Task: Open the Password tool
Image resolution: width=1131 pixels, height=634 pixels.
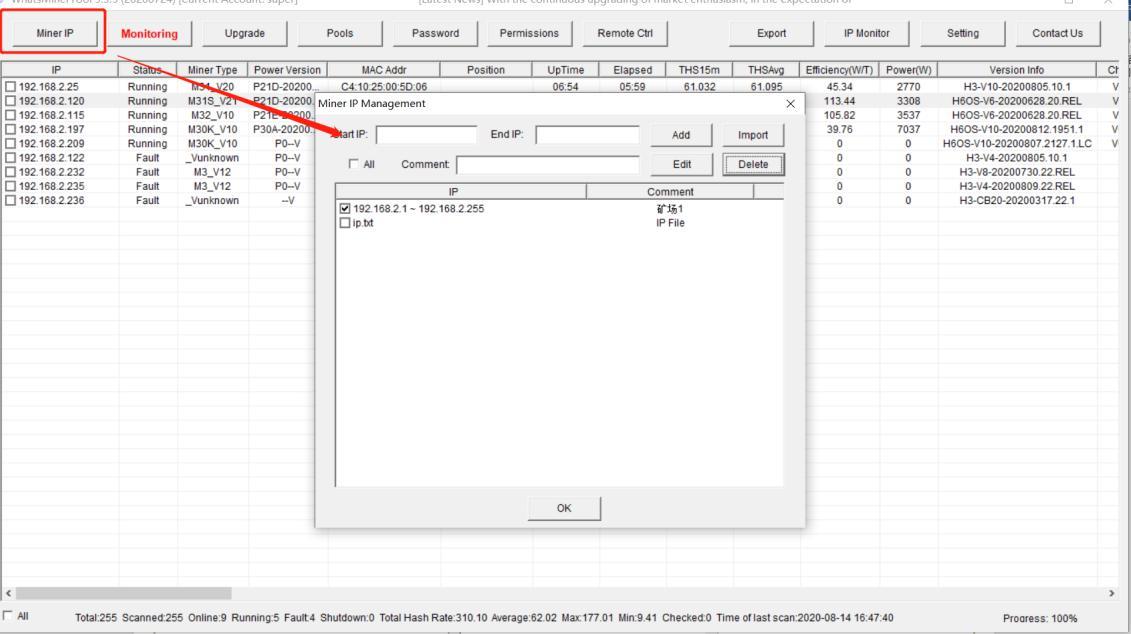Action: (433, 32)
